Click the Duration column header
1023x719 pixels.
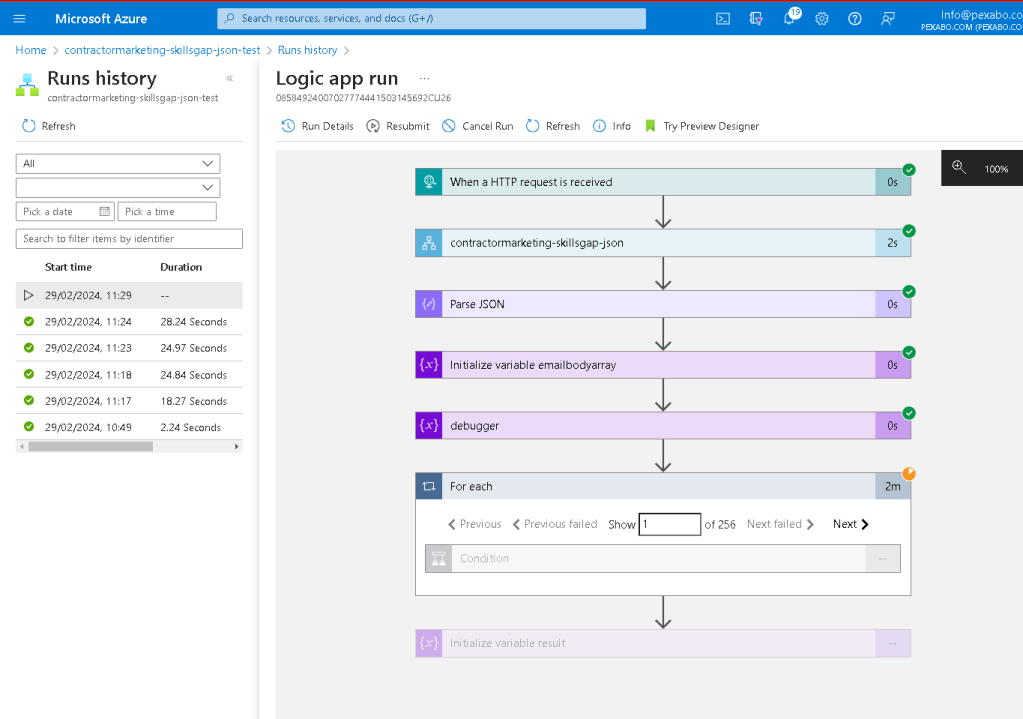pos(181,267)
